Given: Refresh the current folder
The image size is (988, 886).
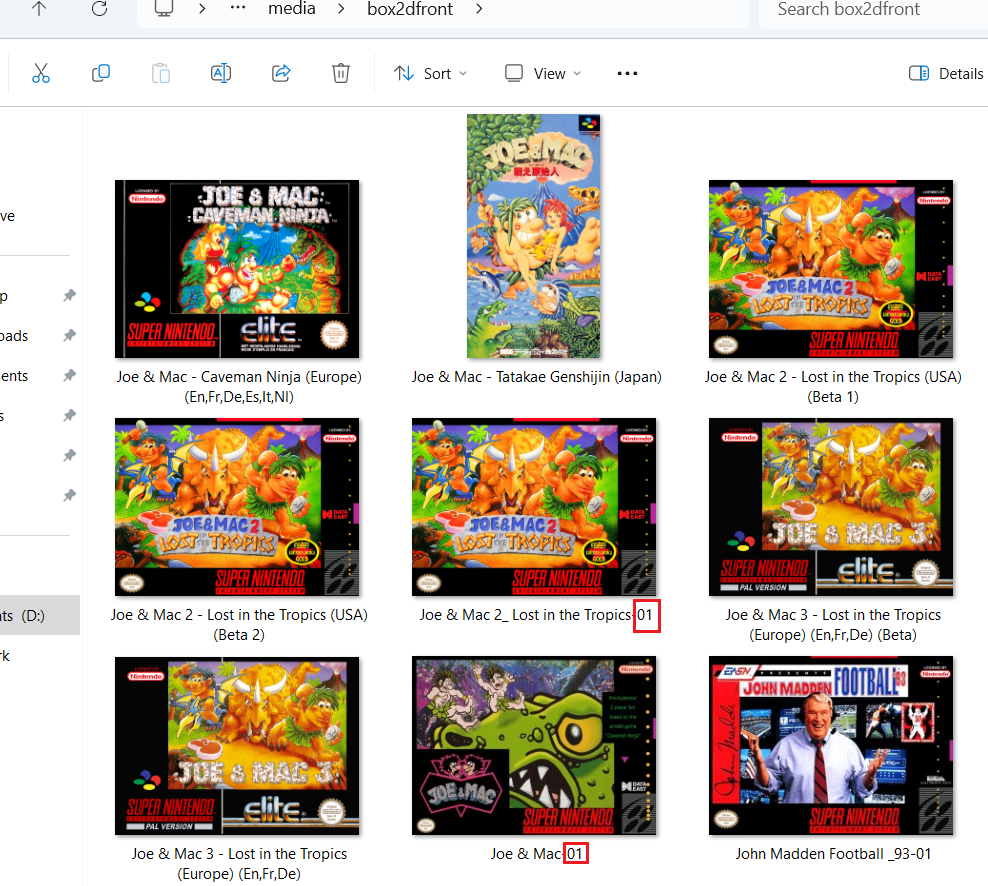Looking at the screenshot, I should (x=100, y=8).
